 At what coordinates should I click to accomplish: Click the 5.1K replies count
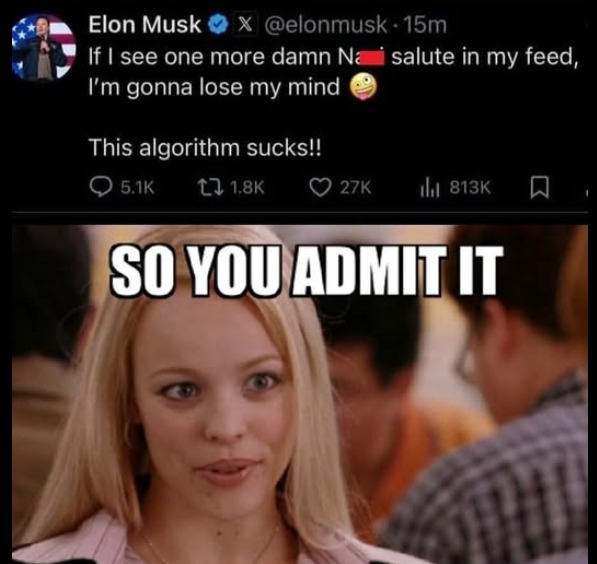pos(137,188)
